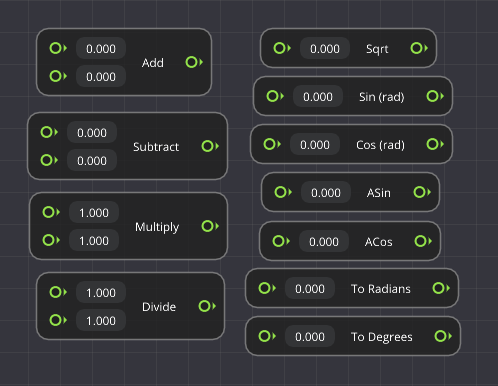
Task: Select the ASin node label
Action: [x=379, y=193]
